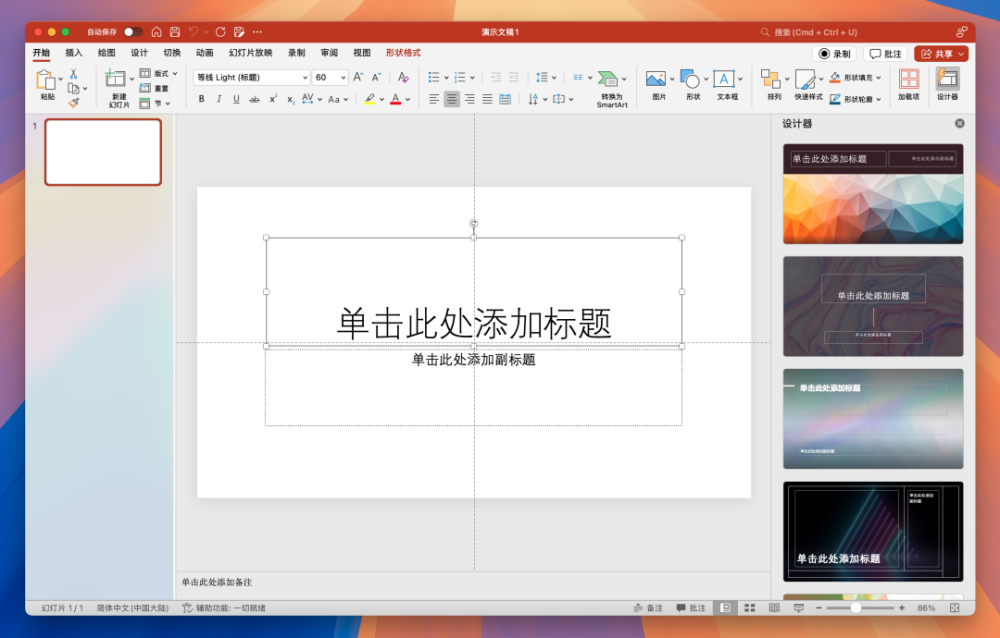Open the Shape Format (形状格式) tab
This screenshot has width=1000, height=638.
tap(403, 53)
